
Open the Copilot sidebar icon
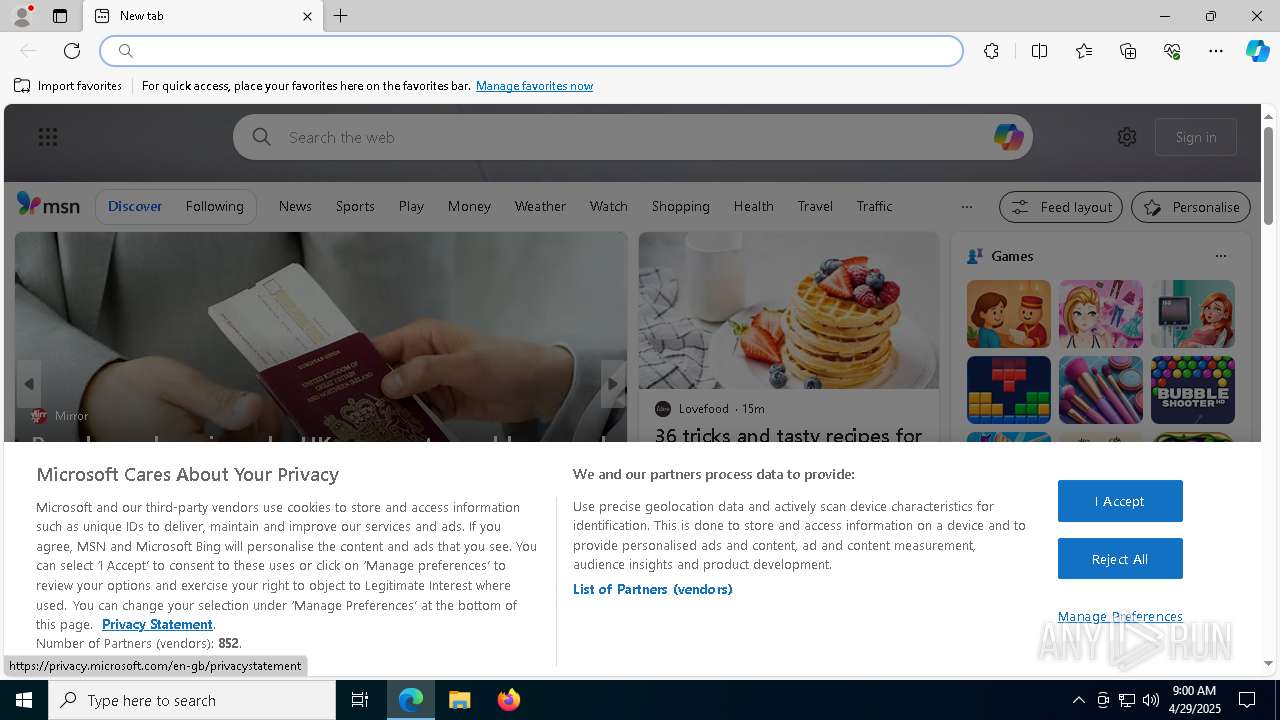pyautogui.click(x=1257, y=51)
